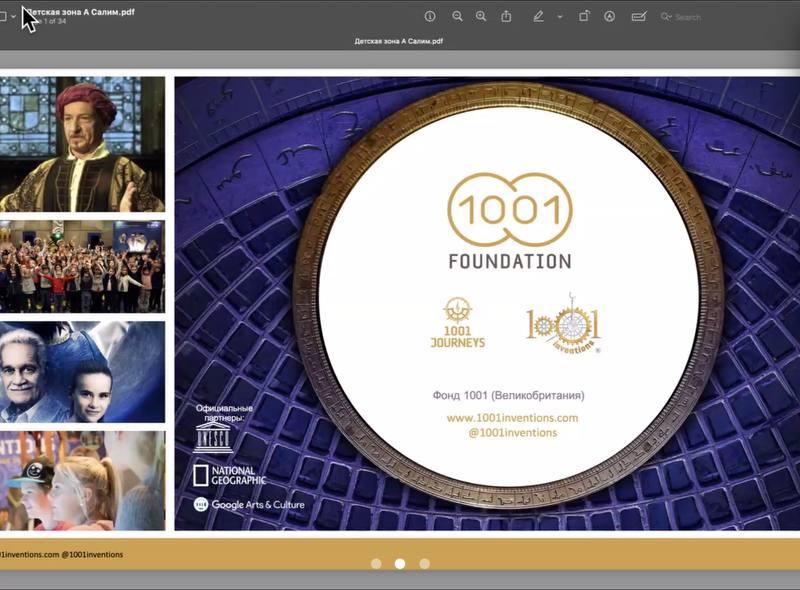The image size is (800, 590).
Task: Open the sidebar view options chevron
Action: point(13,16)
